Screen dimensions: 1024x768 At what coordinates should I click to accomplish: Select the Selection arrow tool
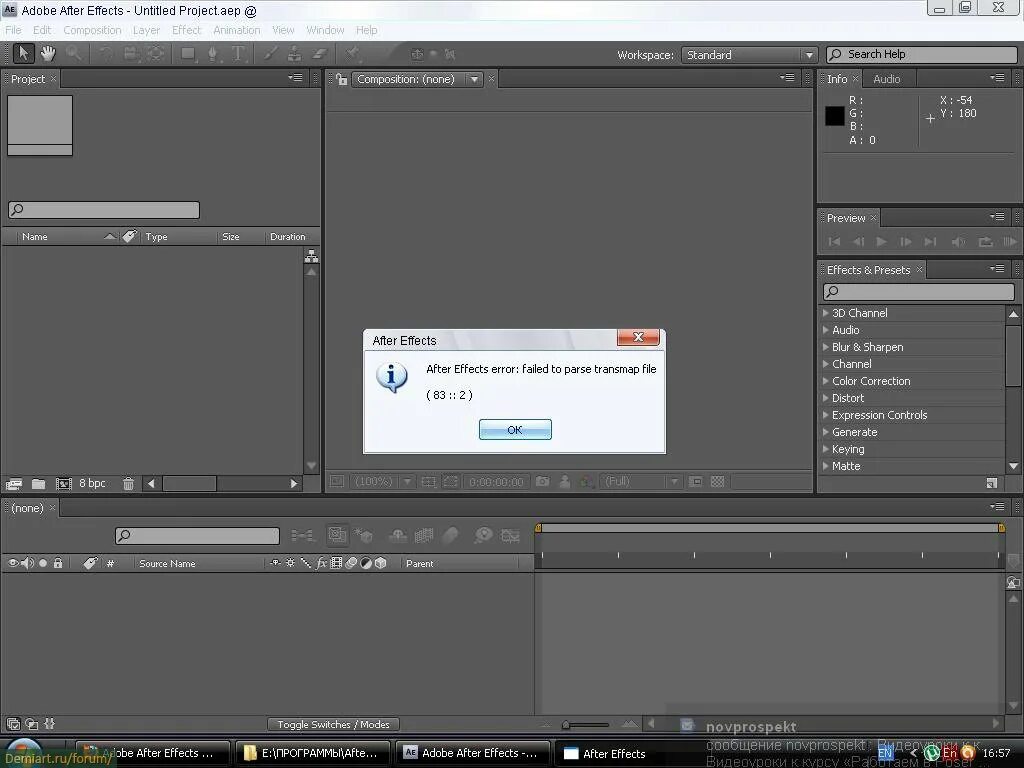coord(24,54)
